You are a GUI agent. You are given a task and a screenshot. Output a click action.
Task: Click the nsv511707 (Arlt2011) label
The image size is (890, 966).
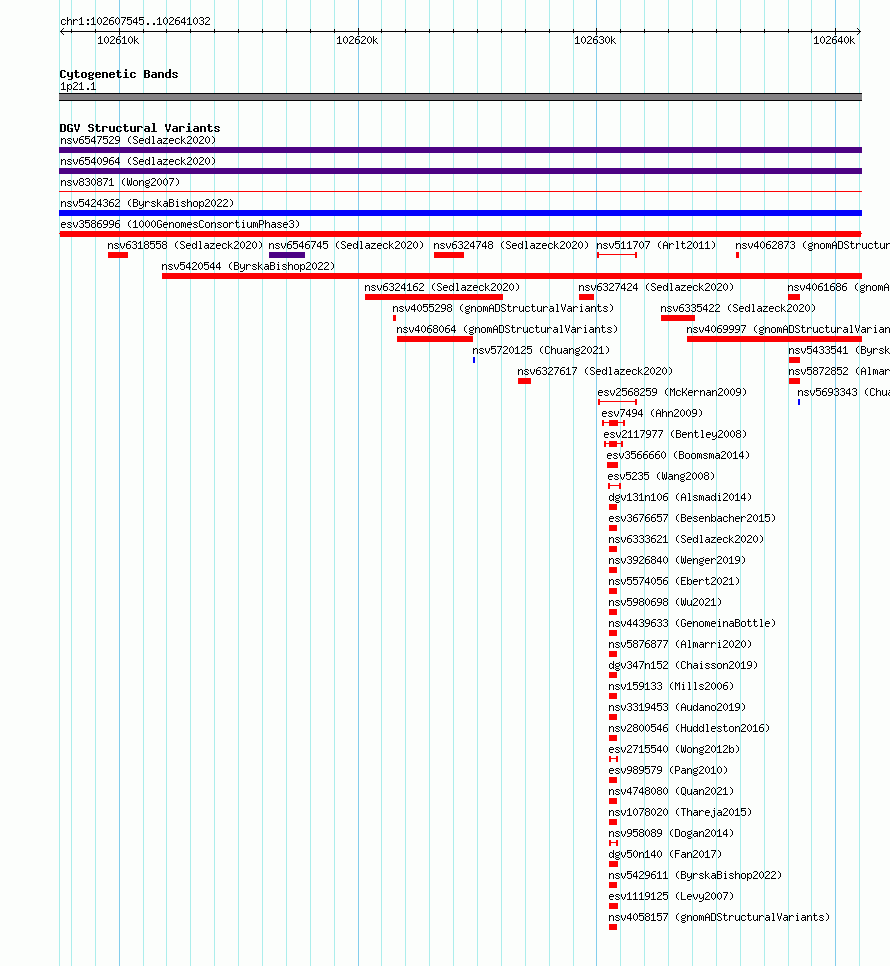[x=657, y=245]
